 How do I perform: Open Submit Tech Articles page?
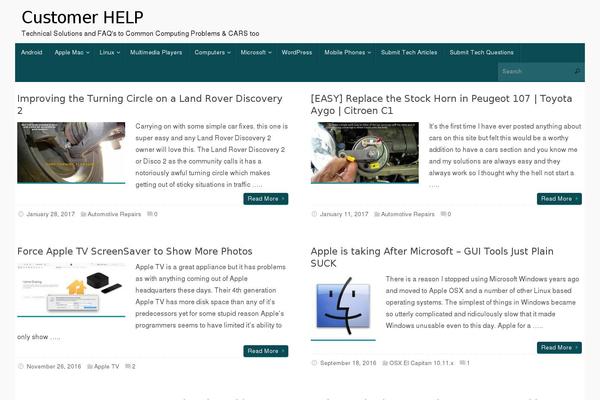409,52
